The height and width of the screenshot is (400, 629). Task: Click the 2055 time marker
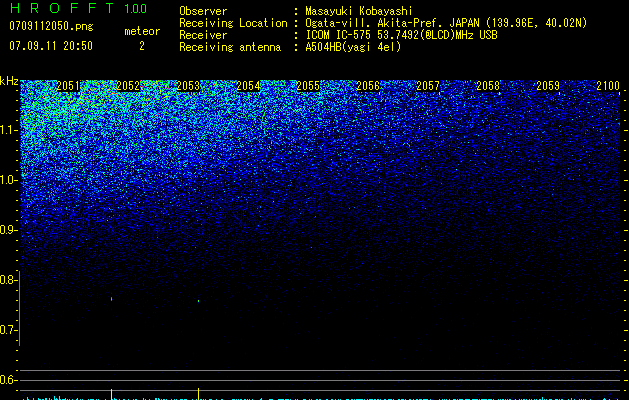tap(308, 86)
